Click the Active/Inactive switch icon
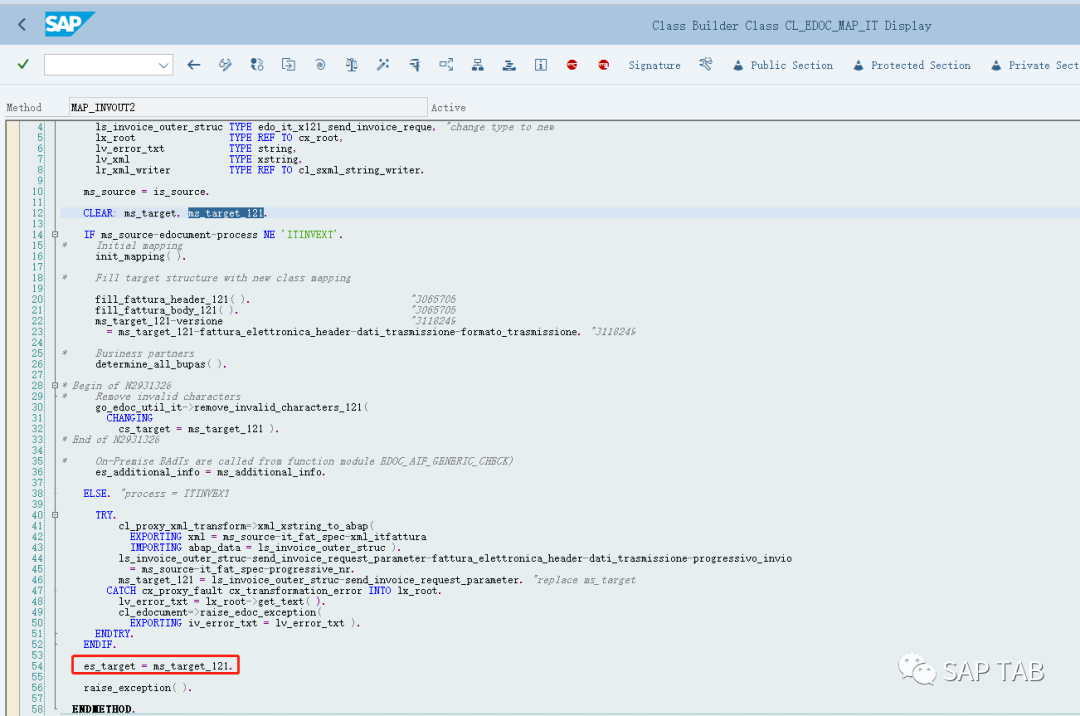 click(x=257, y=65)
